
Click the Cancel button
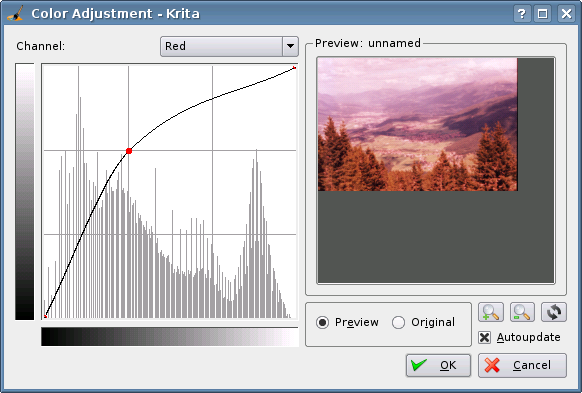(522, 365)
